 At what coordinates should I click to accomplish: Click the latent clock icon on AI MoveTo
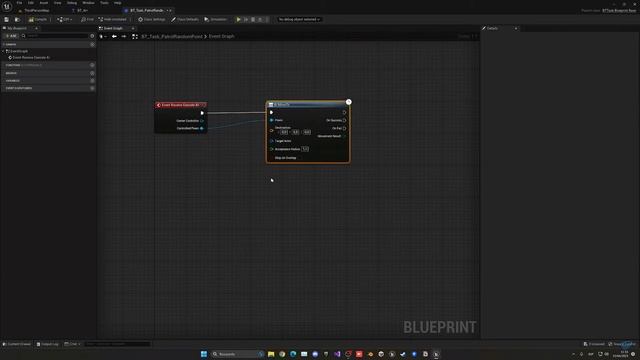click(349, 102)
